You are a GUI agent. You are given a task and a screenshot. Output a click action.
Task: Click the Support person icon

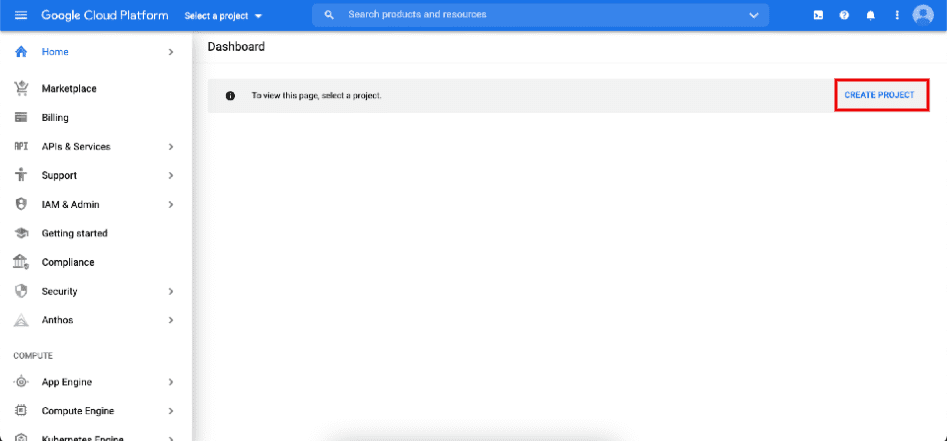point(21,175)
